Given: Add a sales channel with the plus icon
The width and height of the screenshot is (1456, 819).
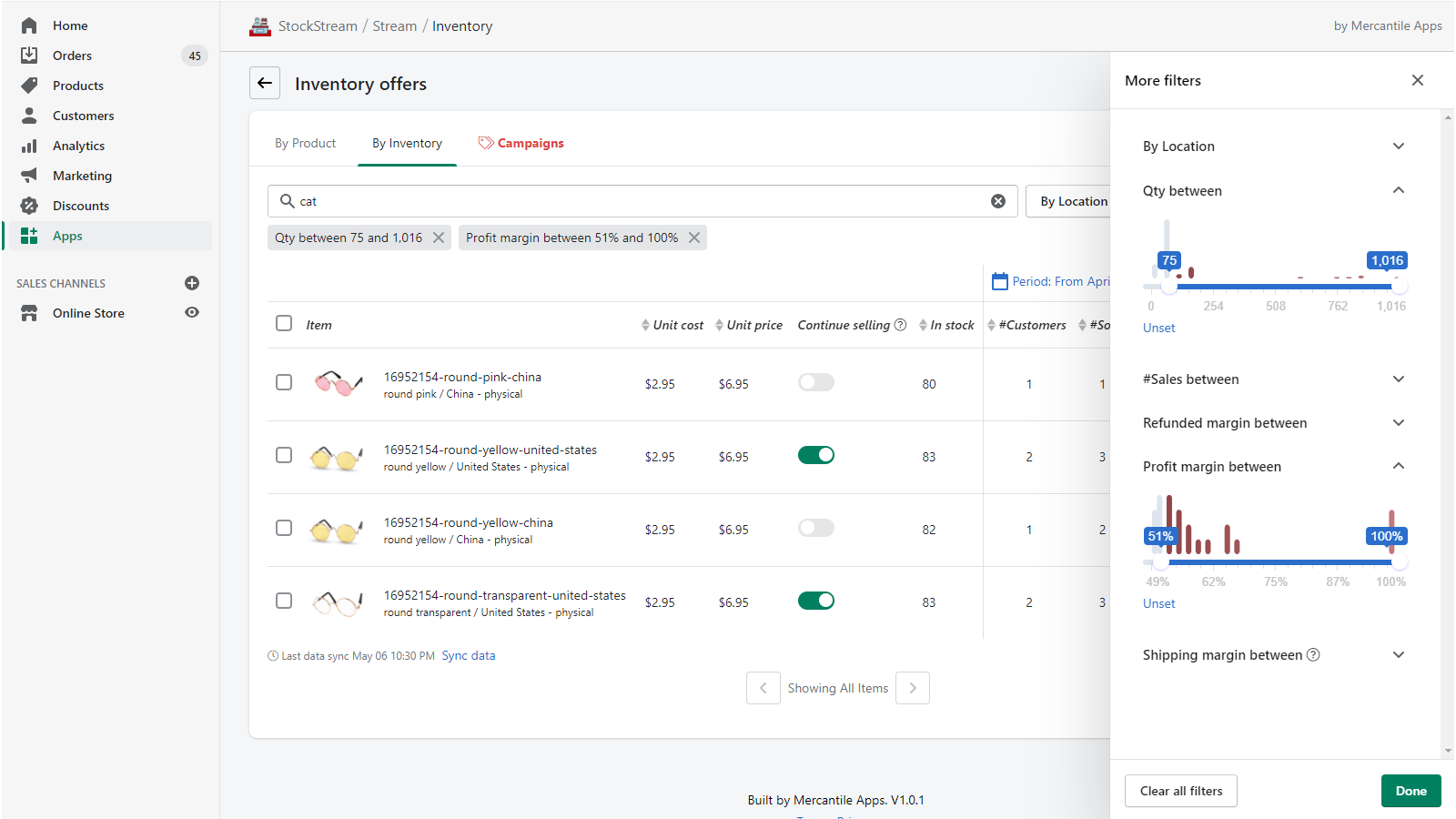Looking at the screenshot, I should (x=192, y=283).
